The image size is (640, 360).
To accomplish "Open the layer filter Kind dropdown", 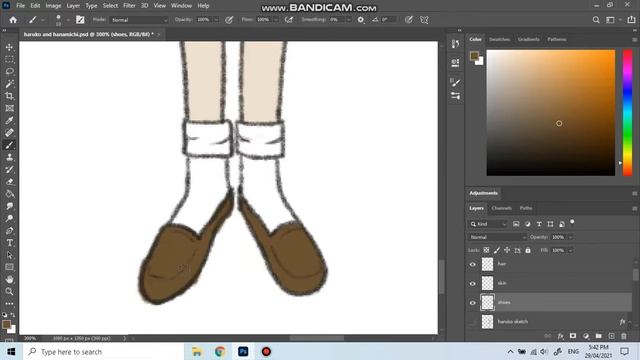I will click(488, 224).
